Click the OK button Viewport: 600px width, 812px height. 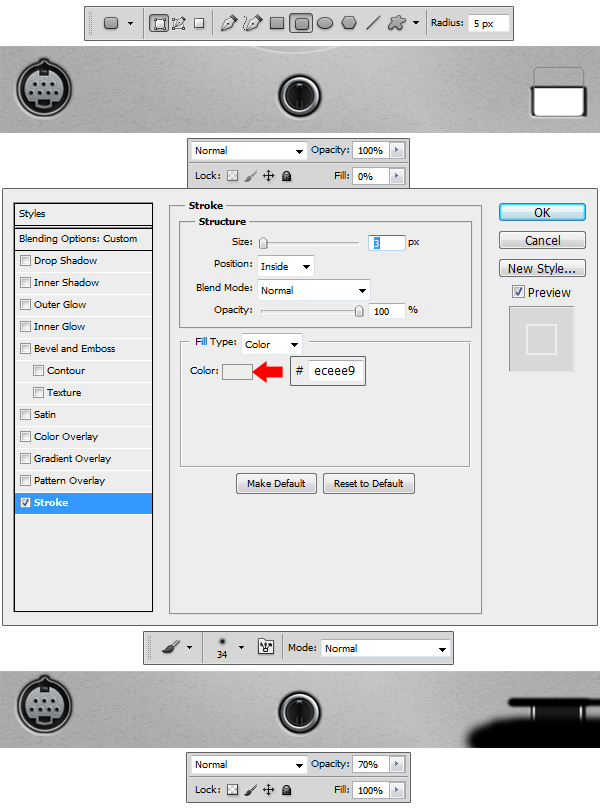click(x=542, y=213)
